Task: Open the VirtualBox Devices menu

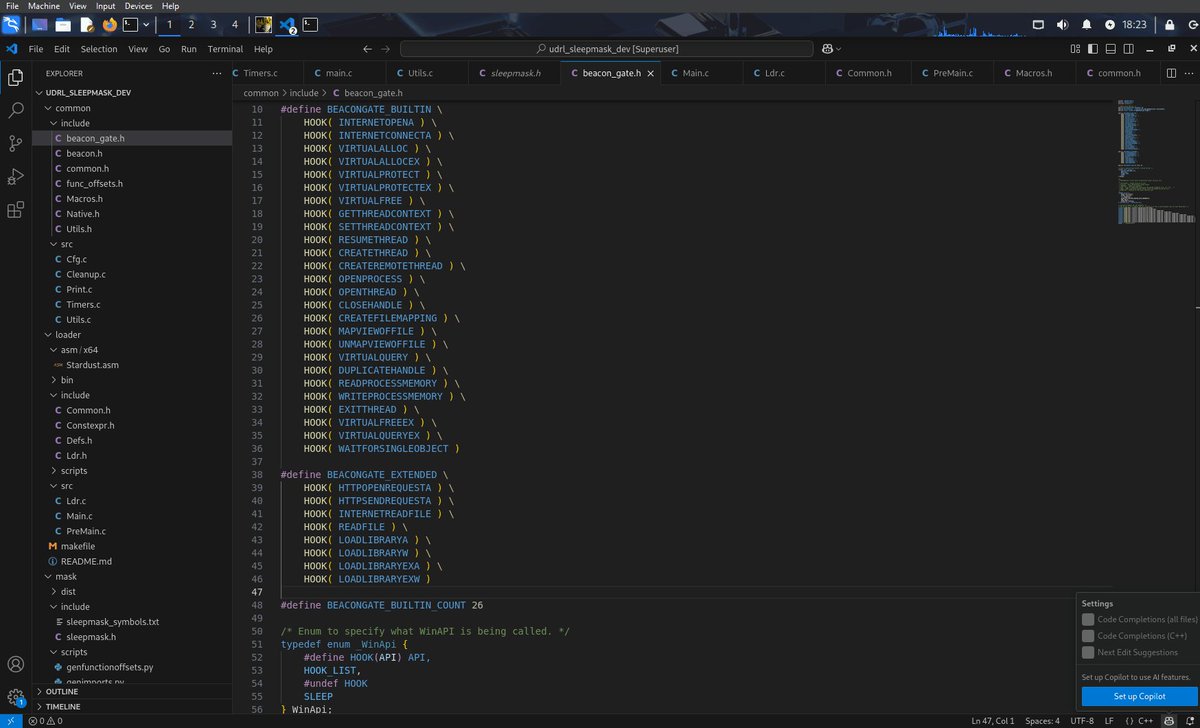Action: 138,6
